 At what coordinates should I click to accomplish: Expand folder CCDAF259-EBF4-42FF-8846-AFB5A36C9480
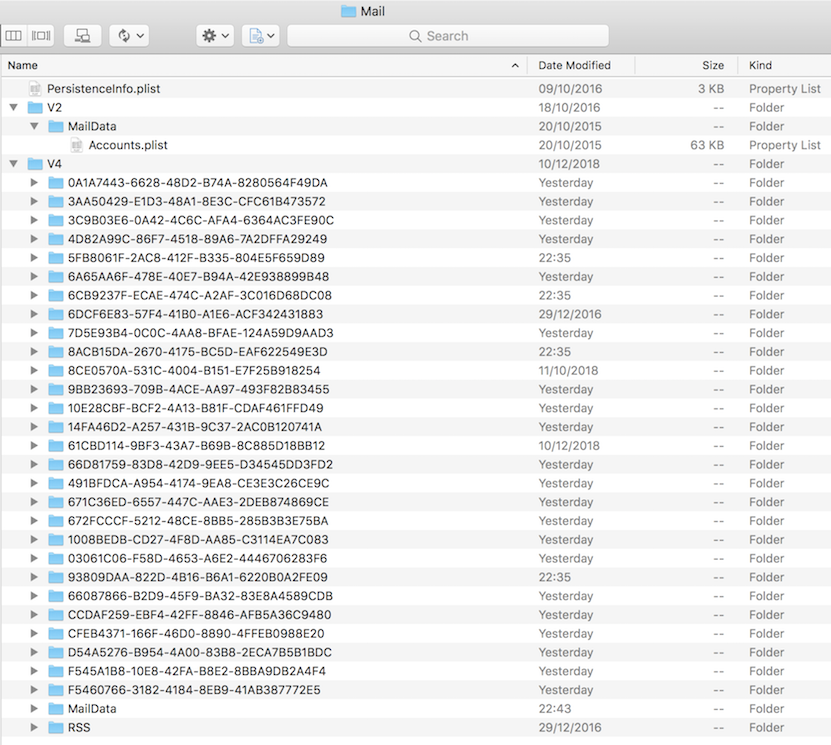[x=34, y=615]
